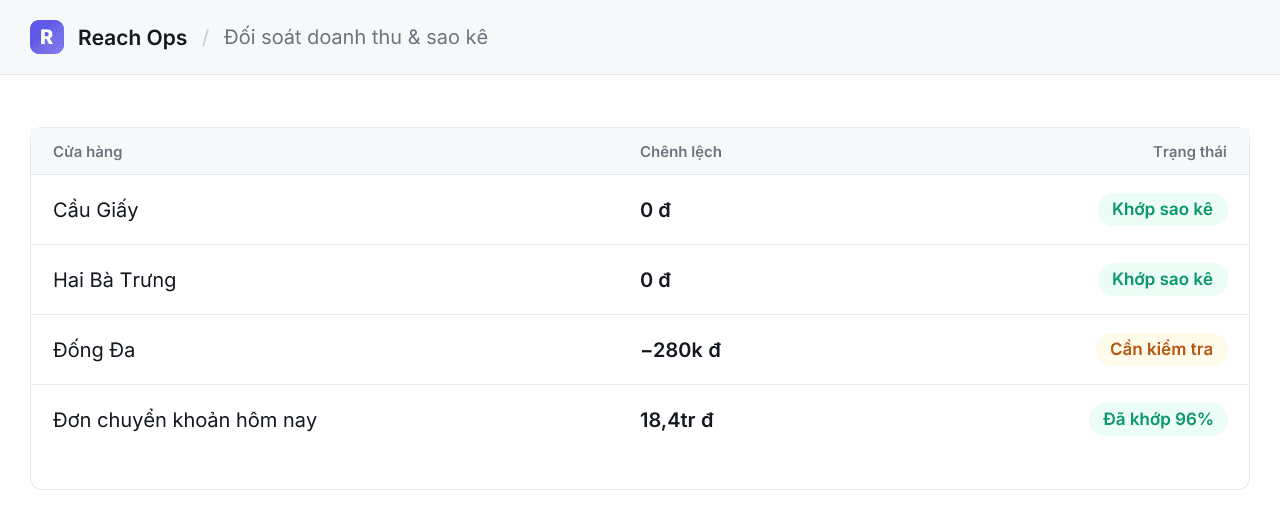Open the Cầu Giấy store row
The image size is (1280, 520).
click(640, 210)
